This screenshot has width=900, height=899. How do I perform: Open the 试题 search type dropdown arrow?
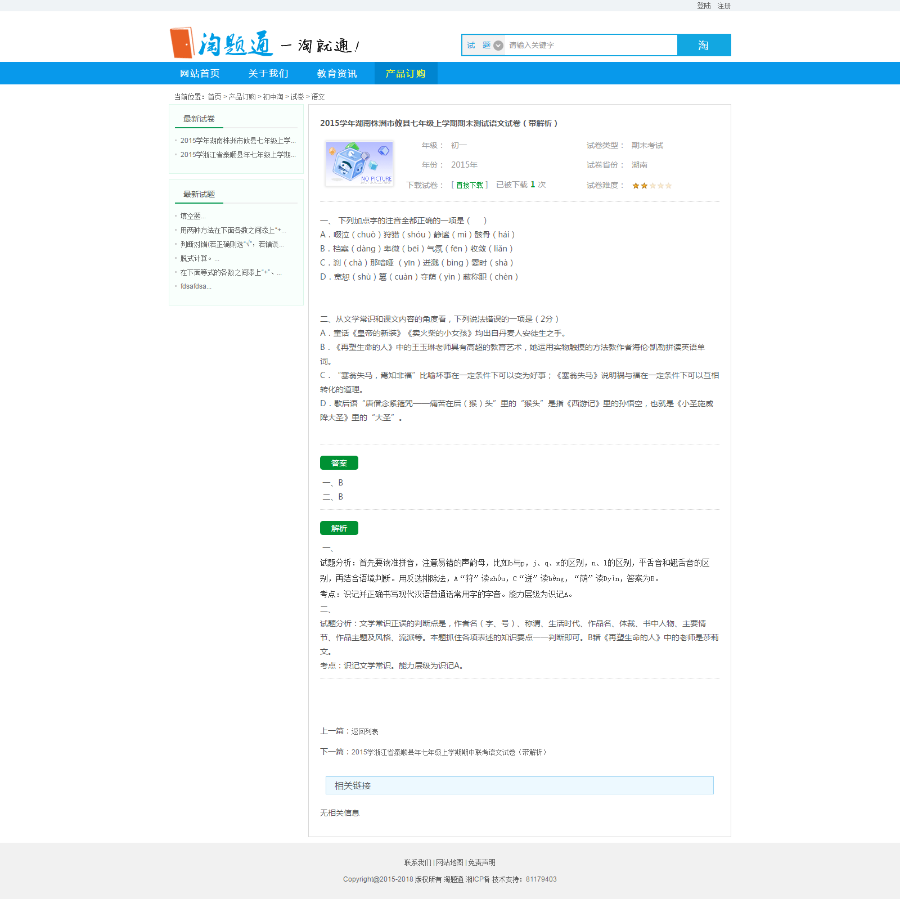coord(498,45)
